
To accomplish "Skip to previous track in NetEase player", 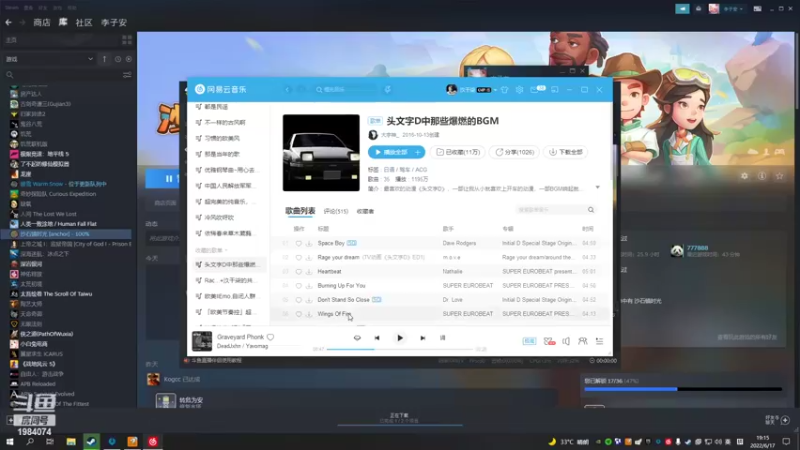I will [x=377, y=338].
